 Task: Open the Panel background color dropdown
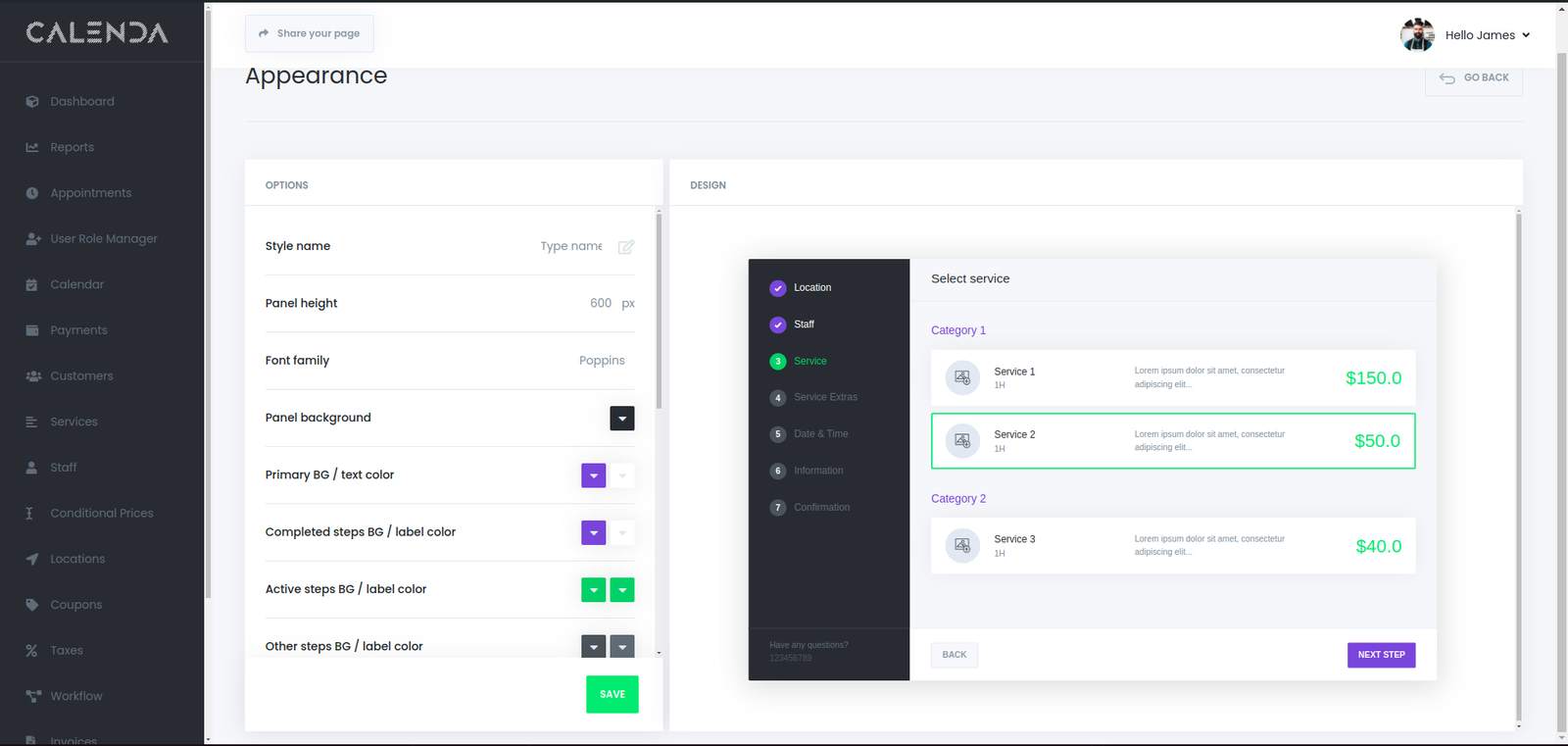(622, 419)
